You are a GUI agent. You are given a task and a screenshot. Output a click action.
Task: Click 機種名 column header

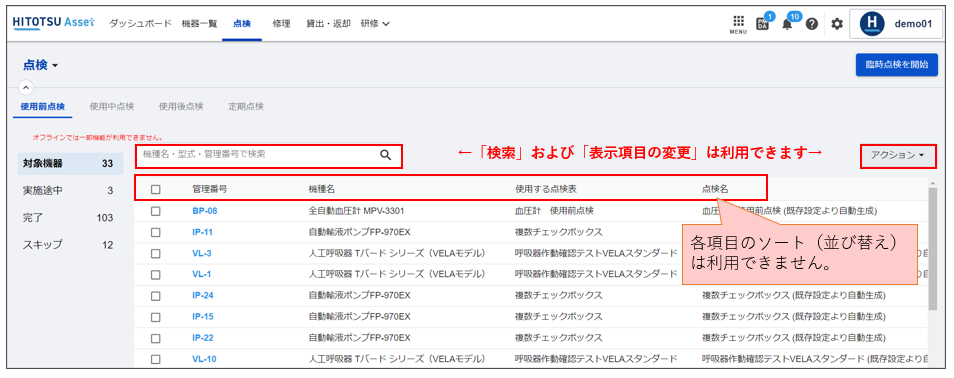[x=322, y=189]
